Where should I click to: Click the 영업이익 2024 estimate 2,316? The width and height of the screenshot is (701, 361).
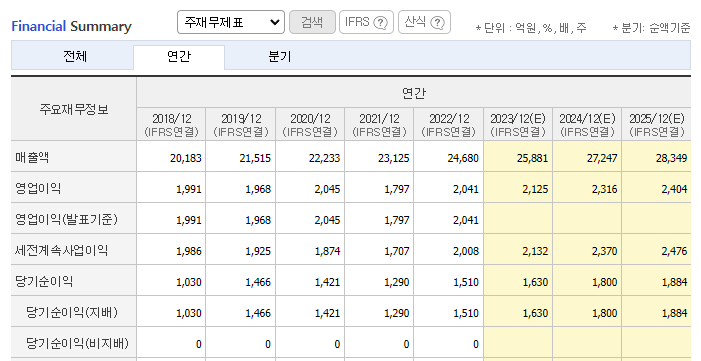click(604, 189)
